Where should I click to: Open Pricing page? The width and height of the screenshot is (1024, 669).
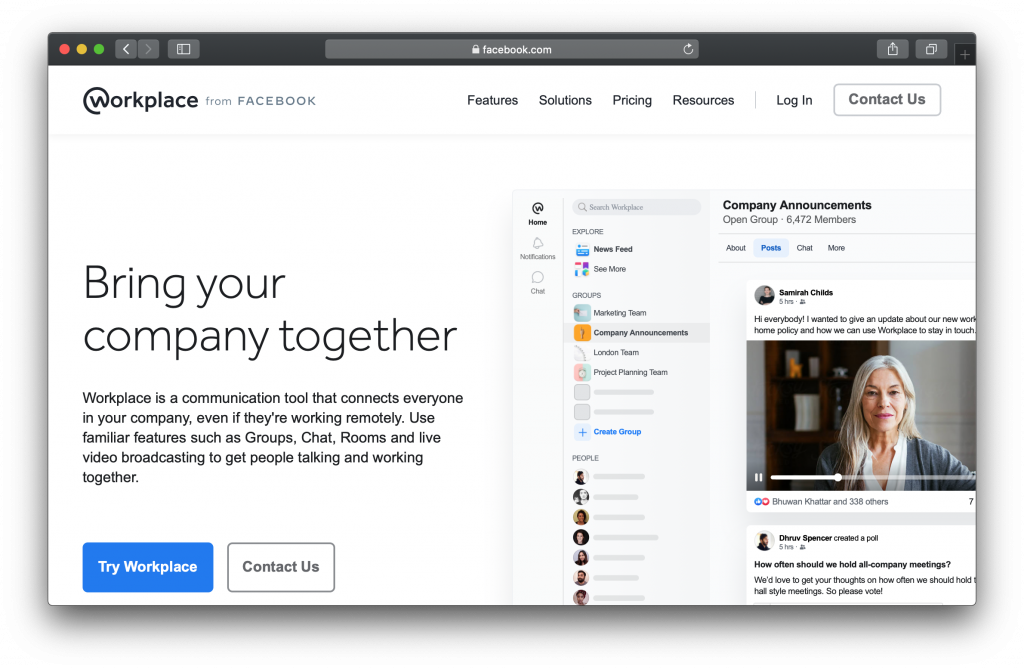pos(632,100)
